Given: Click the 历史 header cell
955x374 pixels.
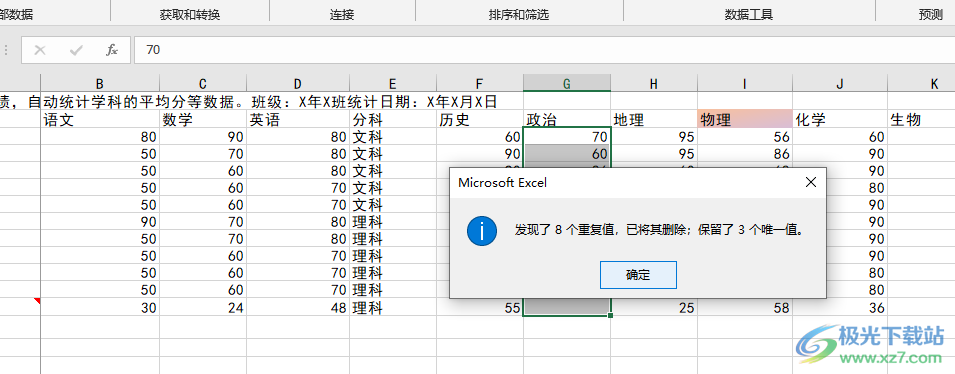Looking at the screenshot, I should 480,120.
